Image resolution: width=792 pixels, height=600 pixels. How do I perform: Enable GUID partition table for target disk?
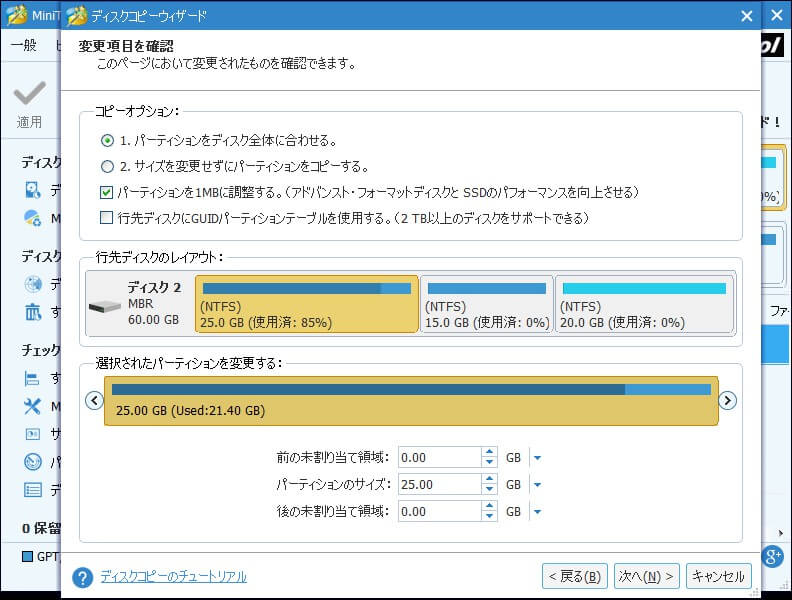[106, 218]
